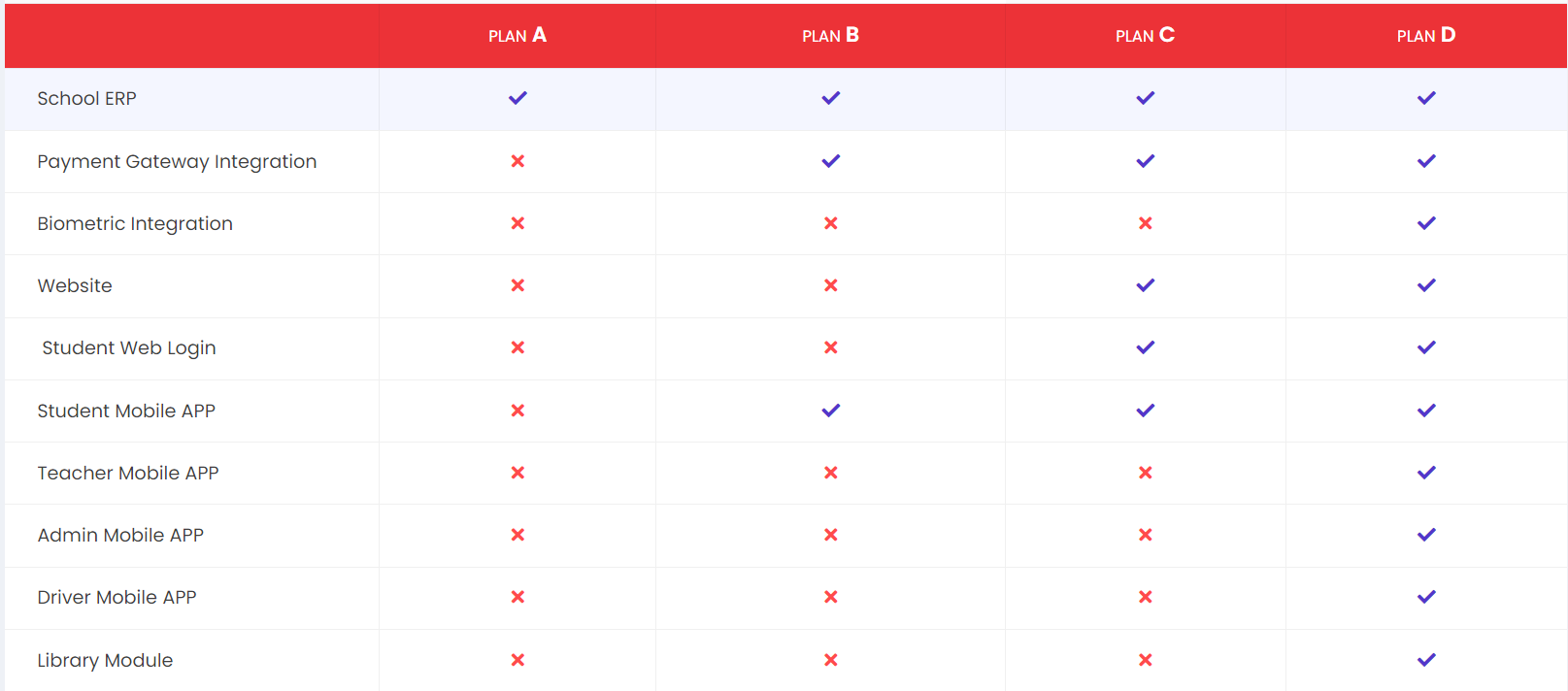
Task: Select the PLAN B column header
Action: point(830,36)
